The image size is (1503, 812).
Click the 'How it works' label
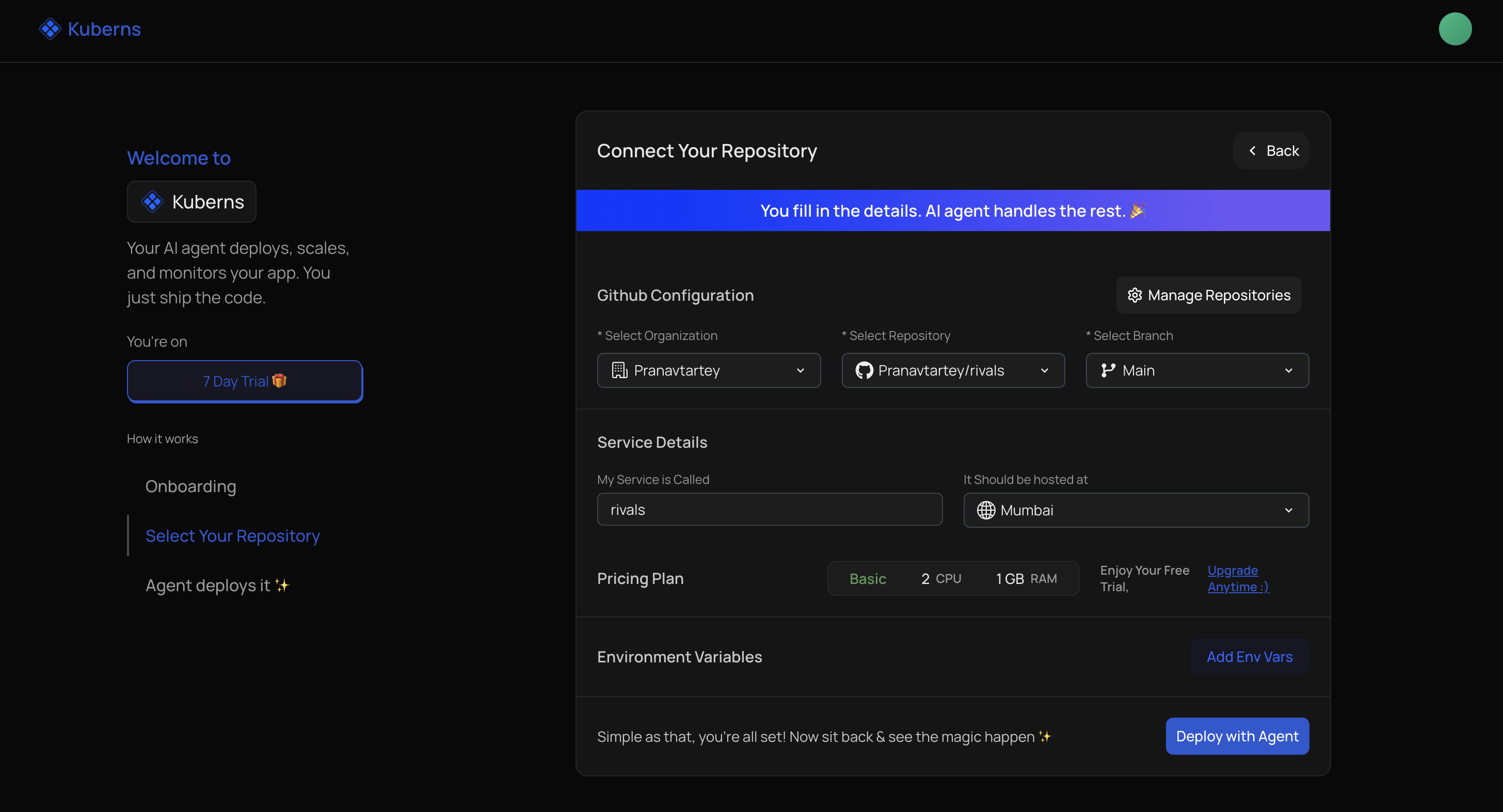(162, 439)
